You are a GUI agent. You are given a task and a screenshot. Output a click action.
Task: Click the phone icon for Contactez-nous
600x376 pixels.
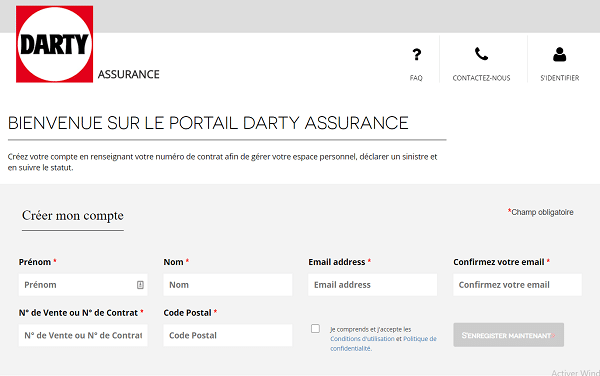click(x=481, y=54)
